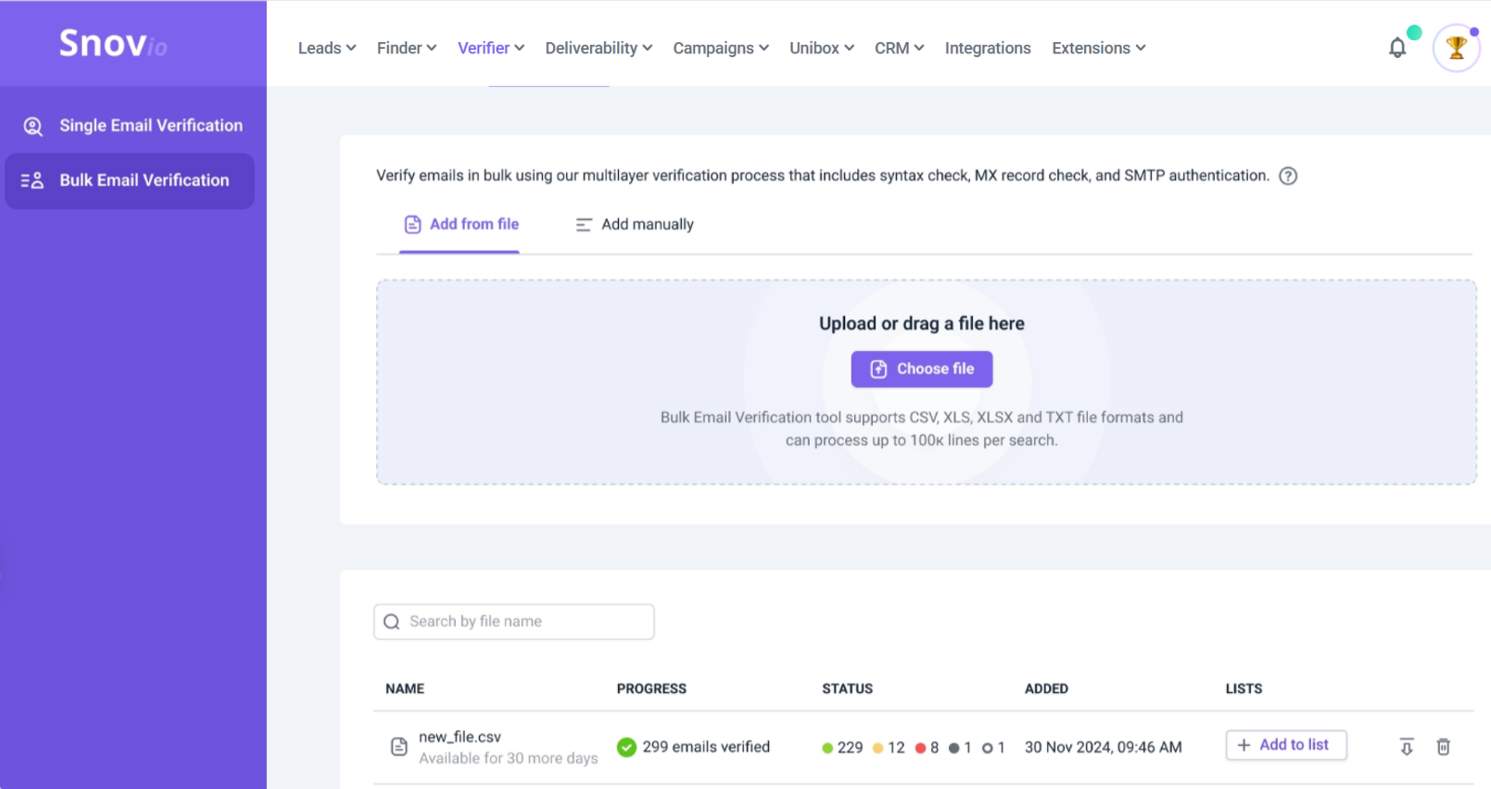The height and width of the screenshot is (789, 1491).
Task: Open the Integrations menu item
Action: [x=987, y=48]
